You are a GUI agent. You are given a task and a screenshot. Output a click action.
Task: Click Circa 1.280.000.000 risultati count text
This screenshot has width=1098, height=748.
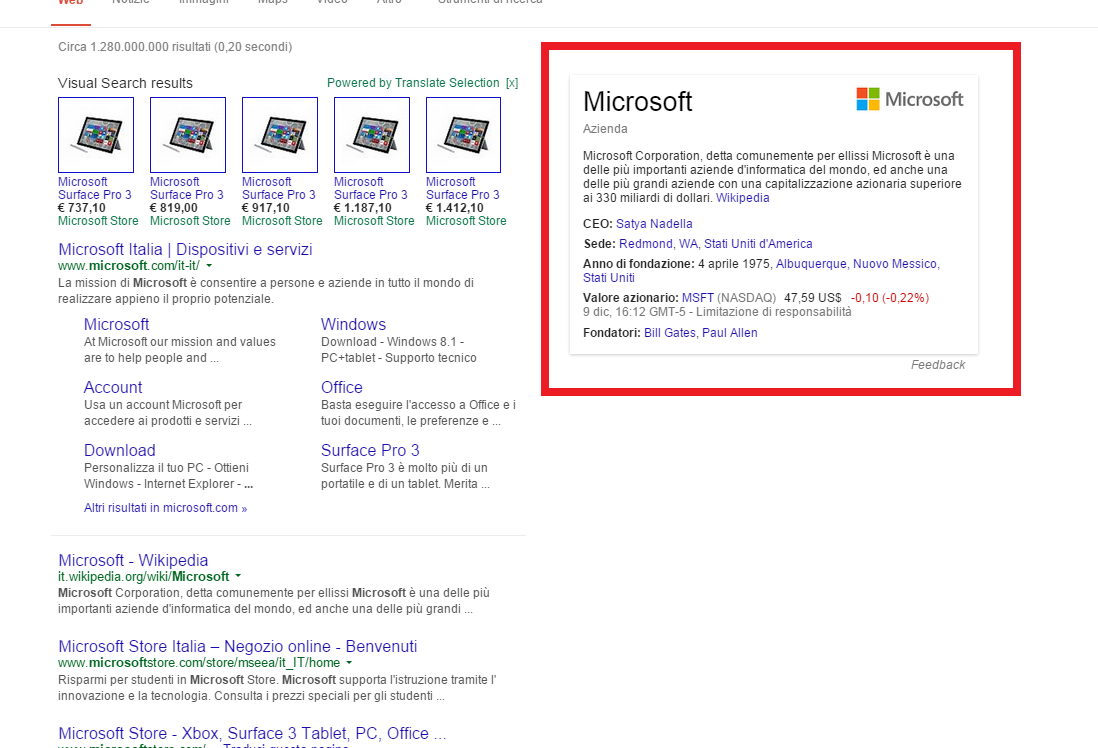click(x=175, y=47)
